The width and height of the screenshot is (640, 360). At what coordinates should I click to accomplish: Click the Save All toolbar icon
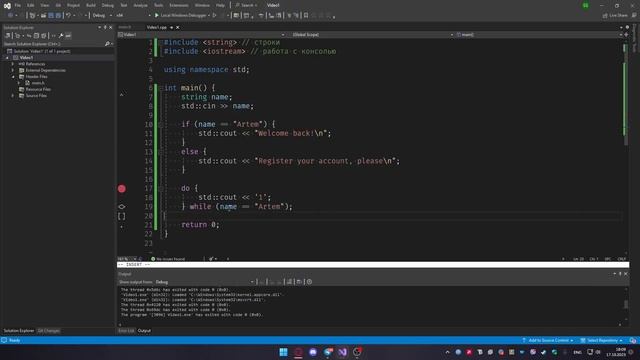pos(58,16)
